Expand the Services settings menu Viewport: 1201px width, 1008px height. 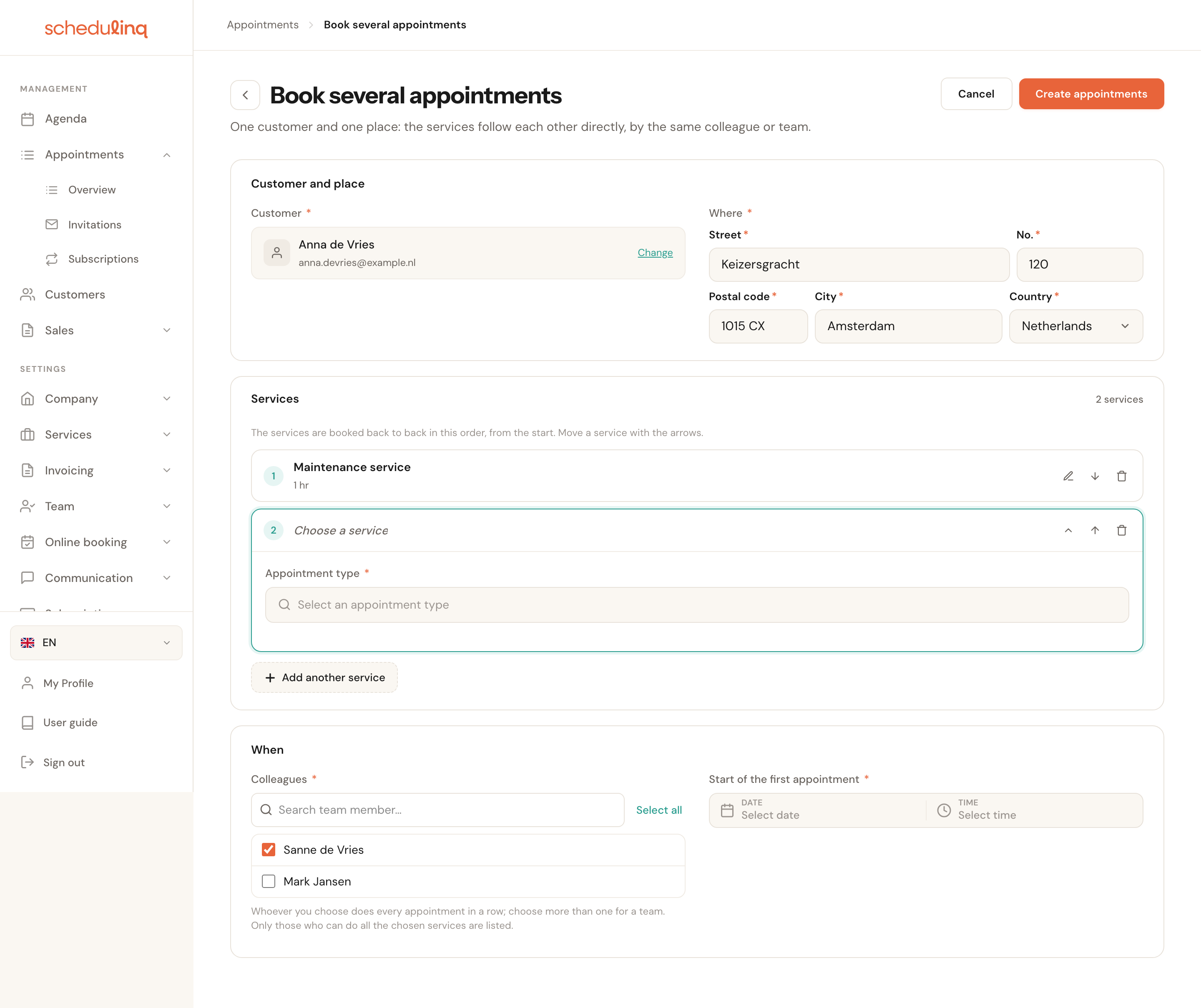[96, 434]
